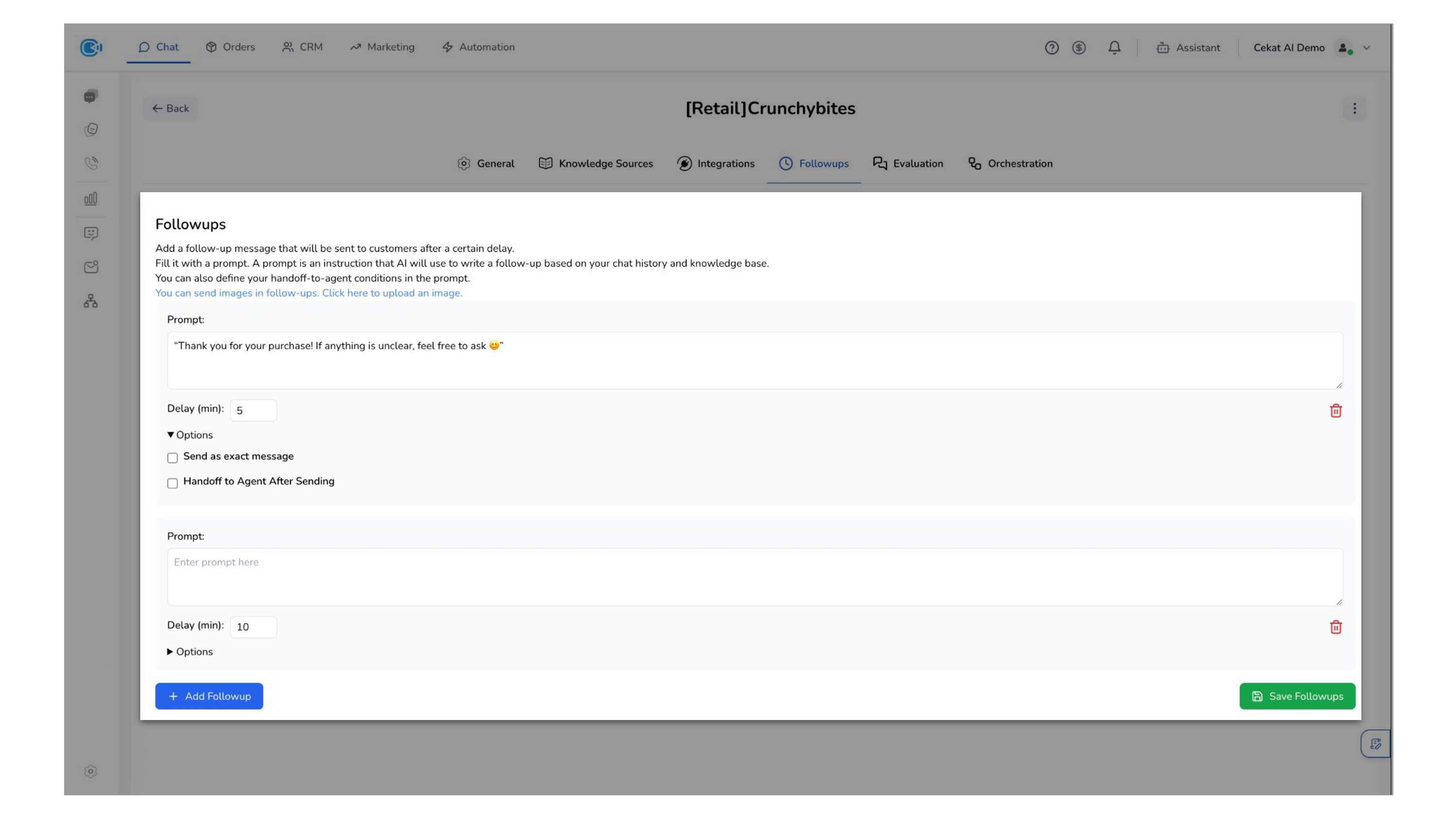Switch to the Evaluation tab
This screenshot has height=819, width=1456.
click(908, 164)
